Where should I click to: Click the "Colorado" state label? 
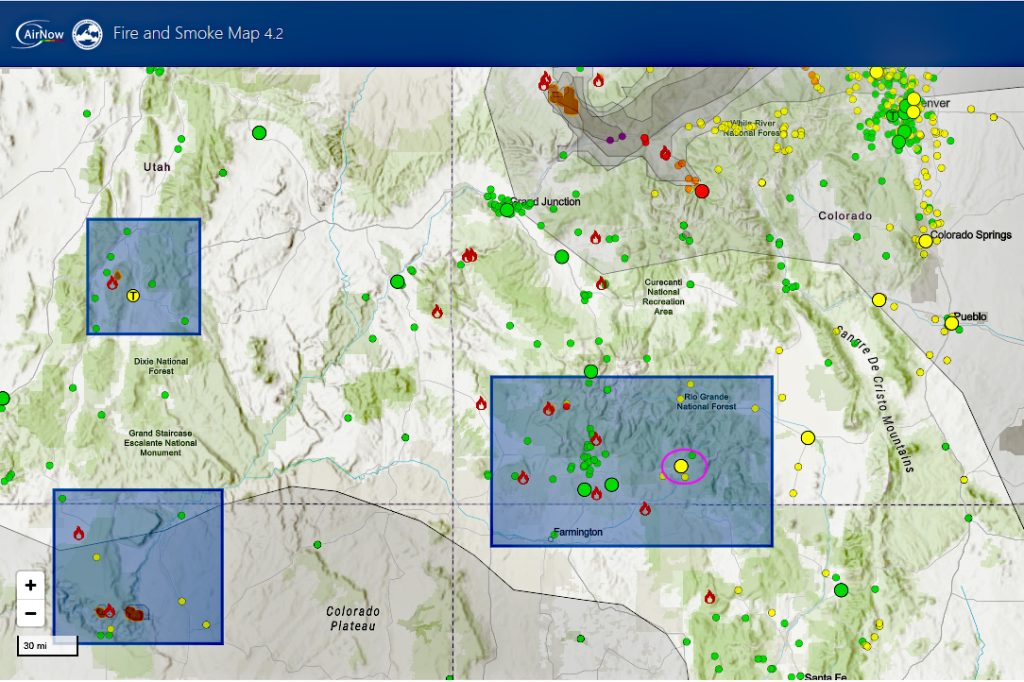click(x=845, y=216)
